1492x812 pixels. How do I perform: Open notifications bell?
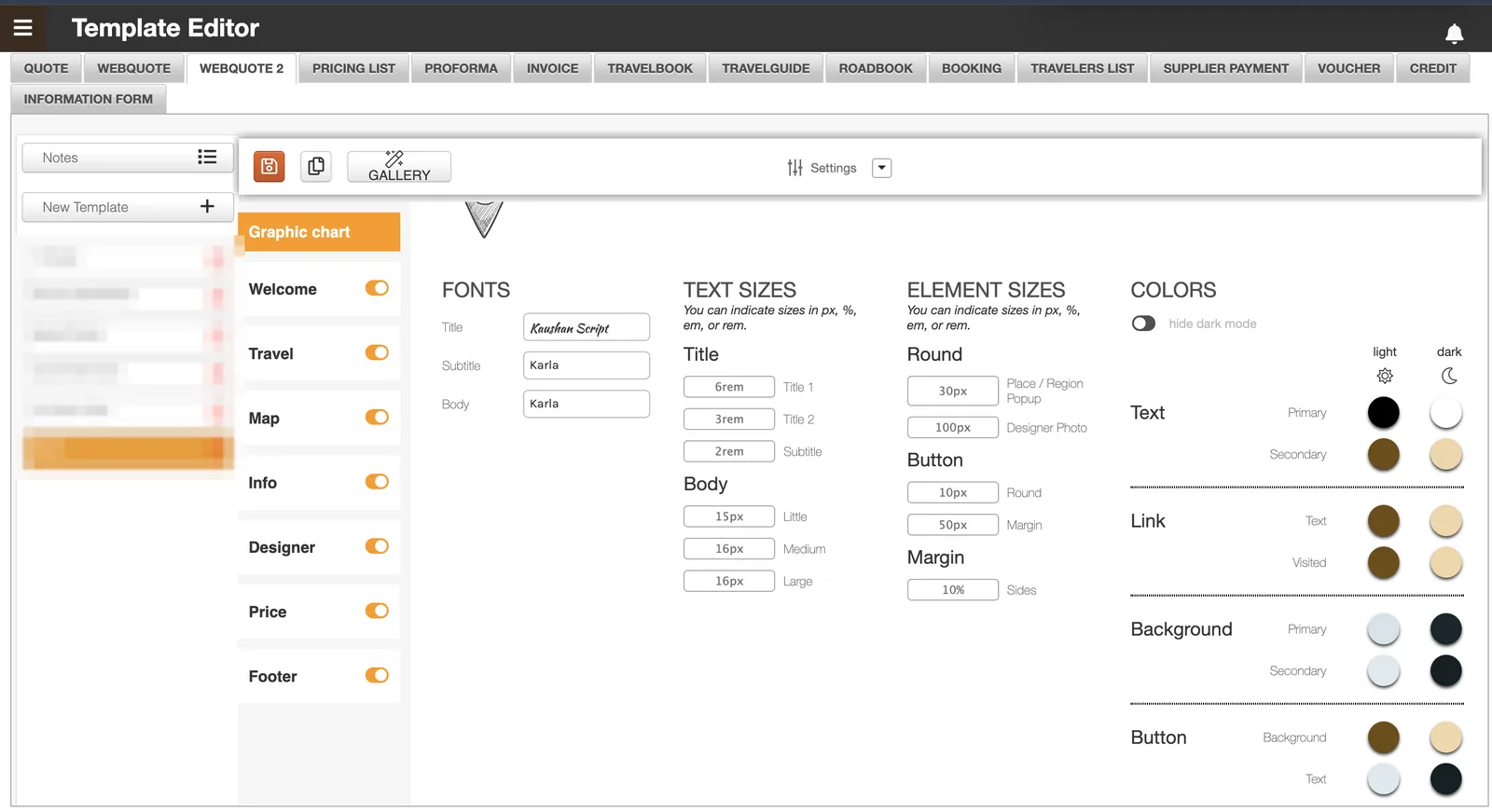(1454, 34)
